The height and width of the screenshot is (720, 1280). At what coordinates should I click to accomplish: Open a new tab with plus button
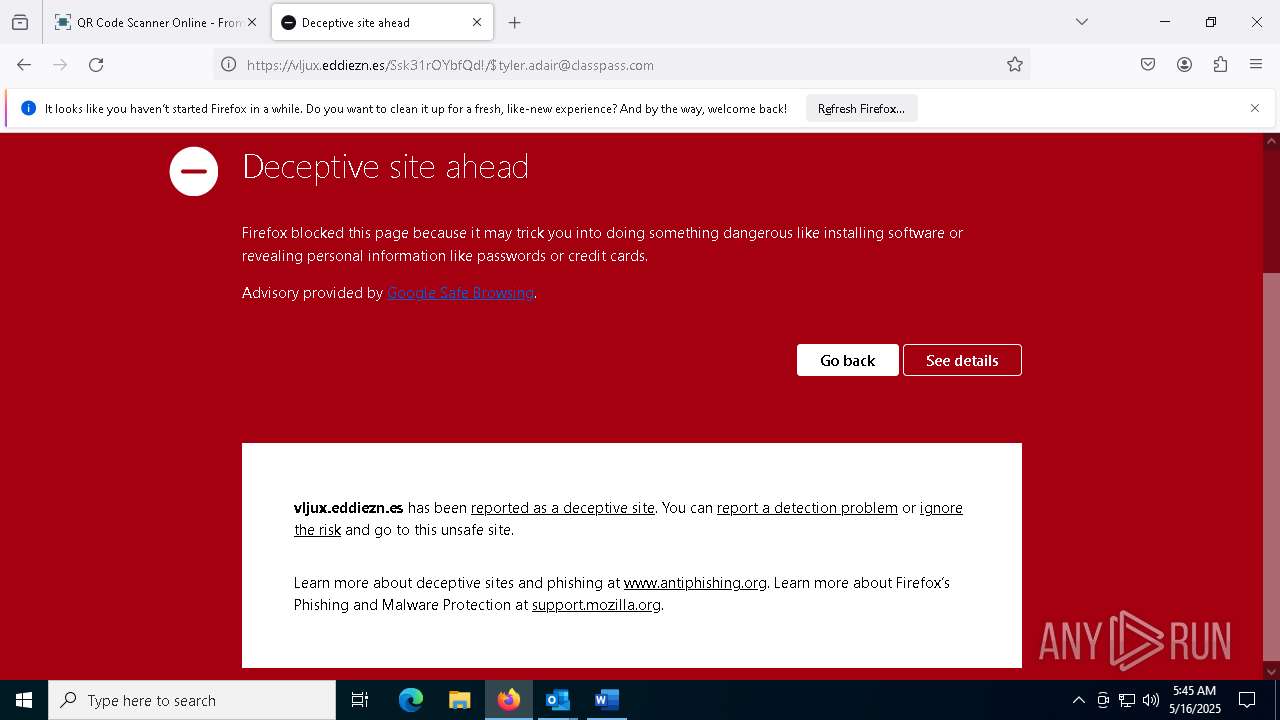click(x=514, y=22)
